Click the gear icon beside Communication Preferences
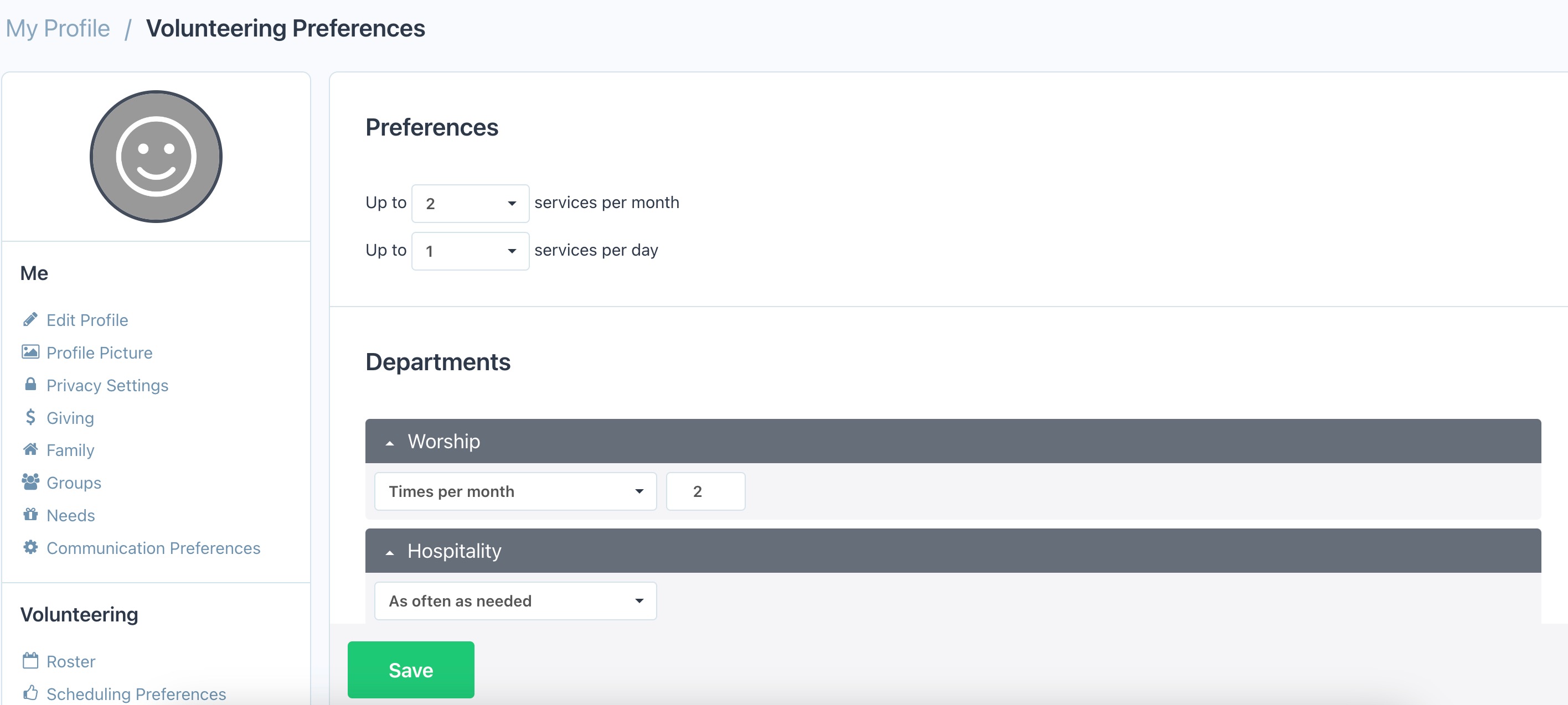Viewport: 1568px width, 705px height. [x=30, y=547]
